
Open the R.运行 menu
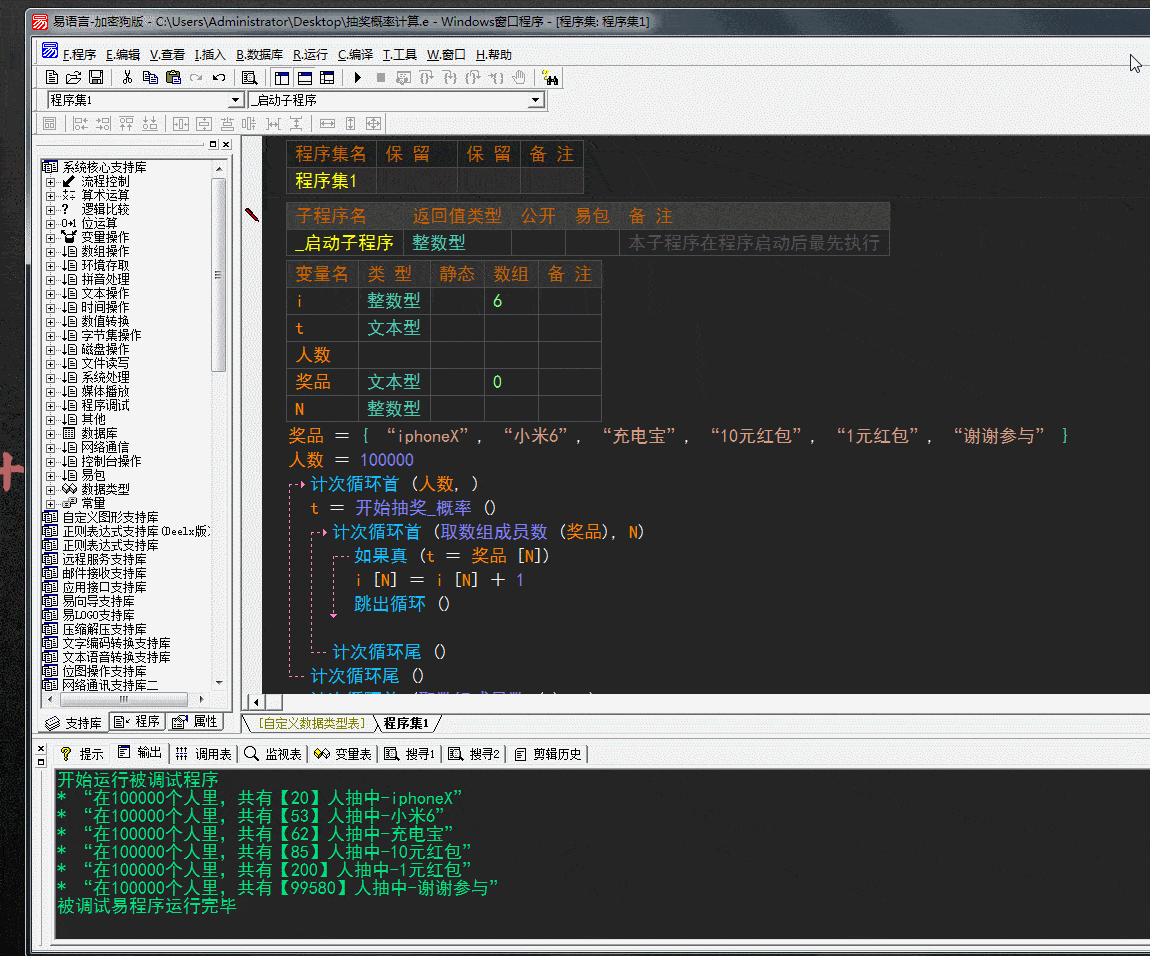coord(310,55)
